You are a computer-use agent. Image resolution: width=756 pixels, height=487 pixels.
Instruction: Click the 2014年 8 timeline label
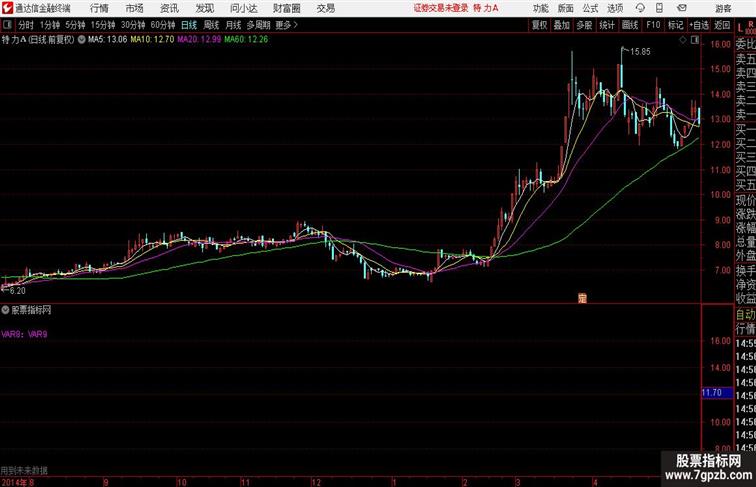(x=17, y=482)
